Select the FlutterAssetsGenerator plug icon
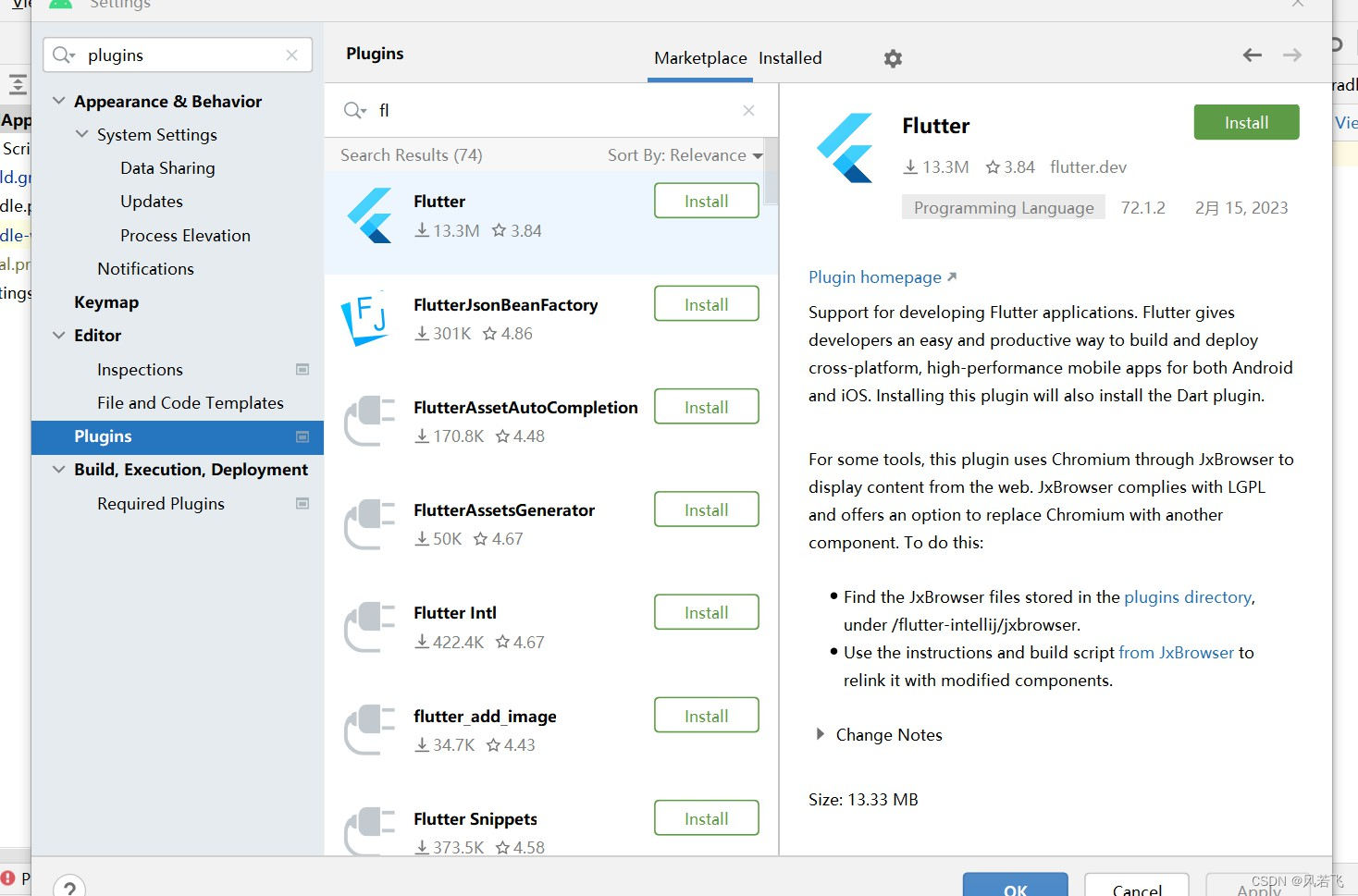 [369, 523]
